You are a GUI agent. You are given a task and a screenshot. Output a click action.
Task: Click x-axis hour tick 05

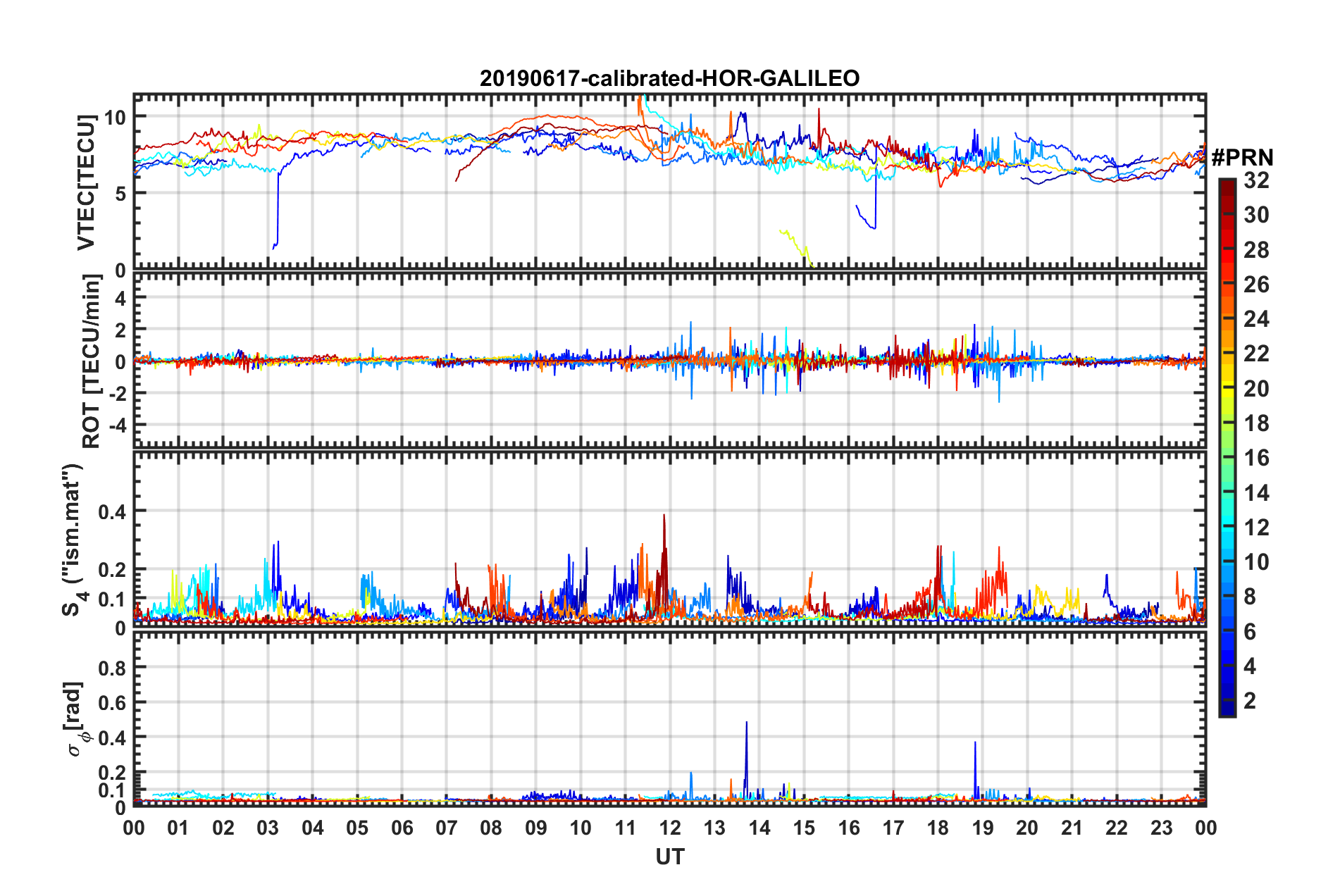point(357,828)
